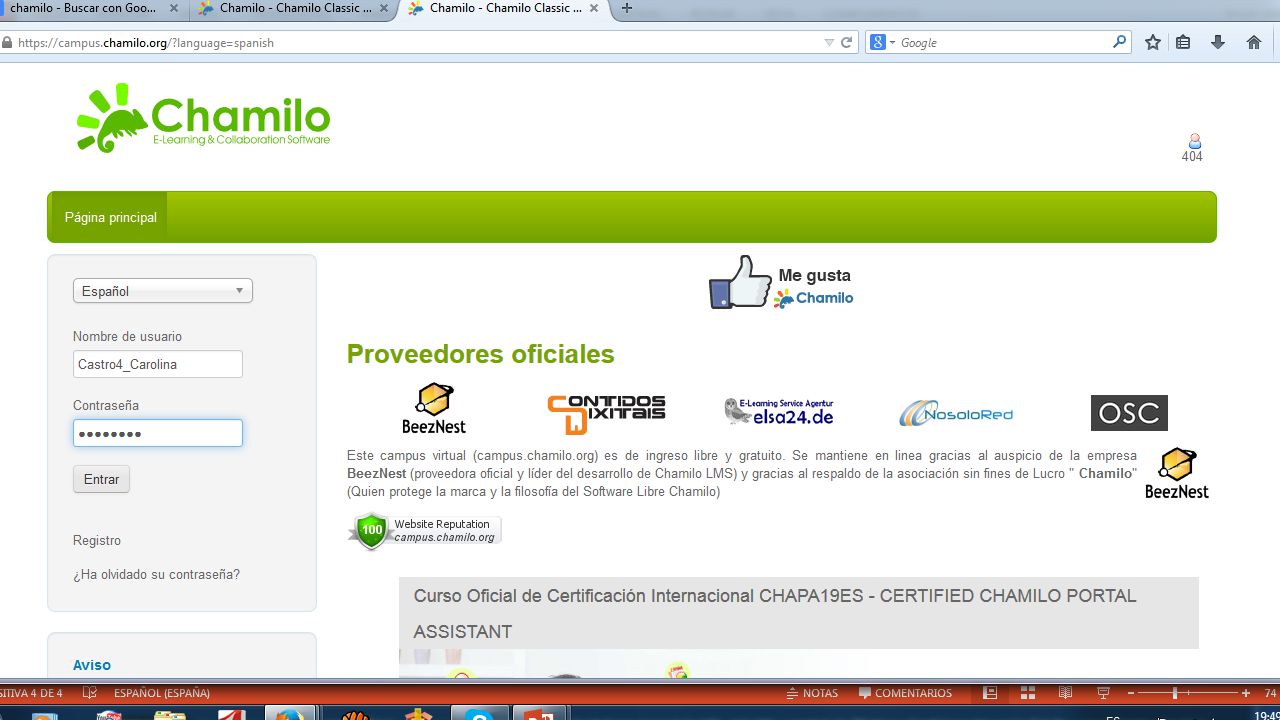This screenshot has width=1280, height=720.
Task: Click the PowerPoint zoom slider handle
Action: pos(1175,693)
